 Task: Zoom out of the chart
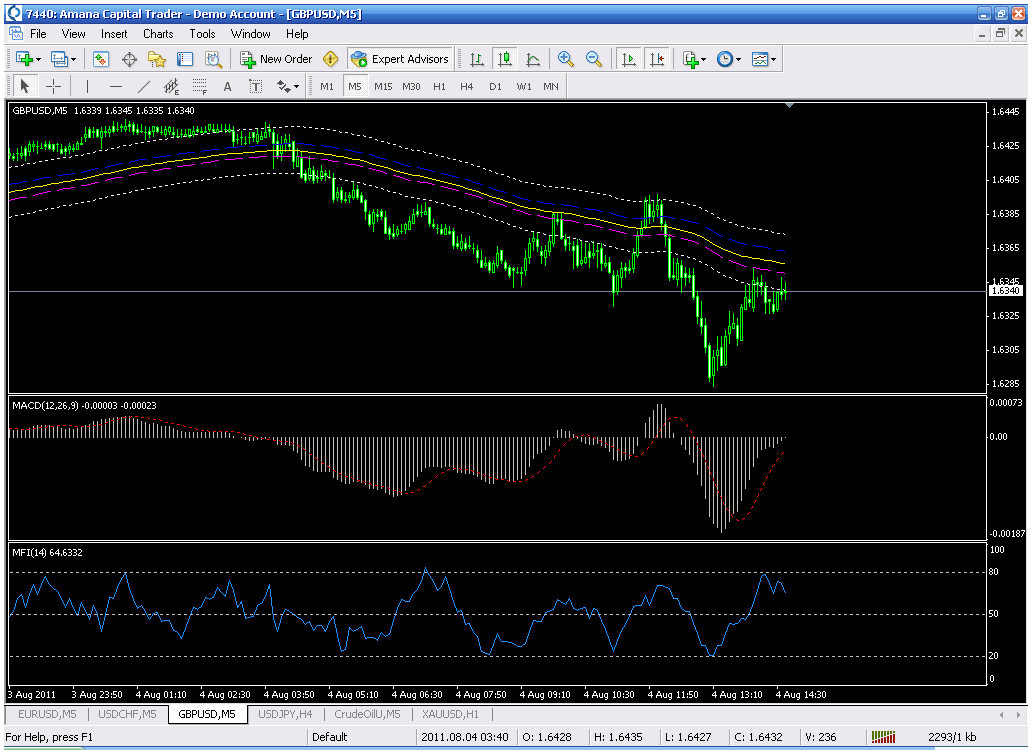594,59
